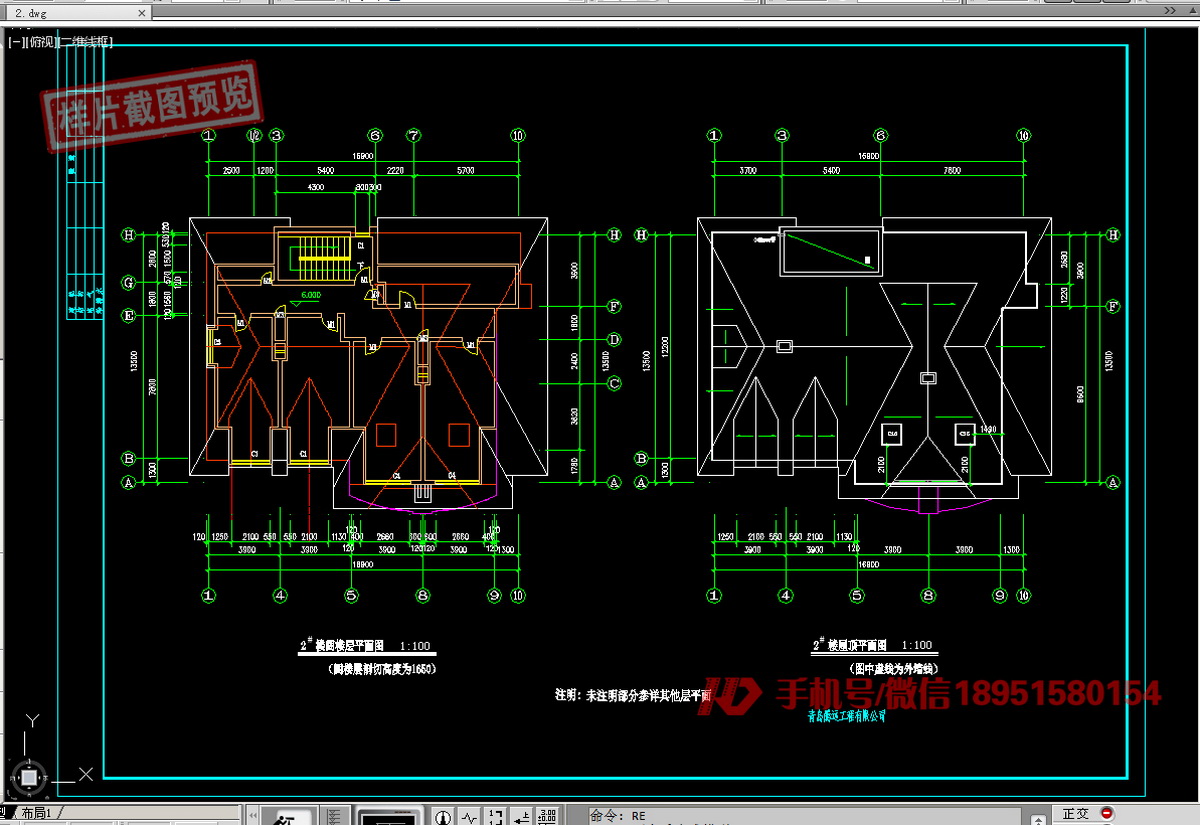1200x825 pixels.
Task: Click the 命令 command line input
Action: pyautogui.click(x=800, y=815)
